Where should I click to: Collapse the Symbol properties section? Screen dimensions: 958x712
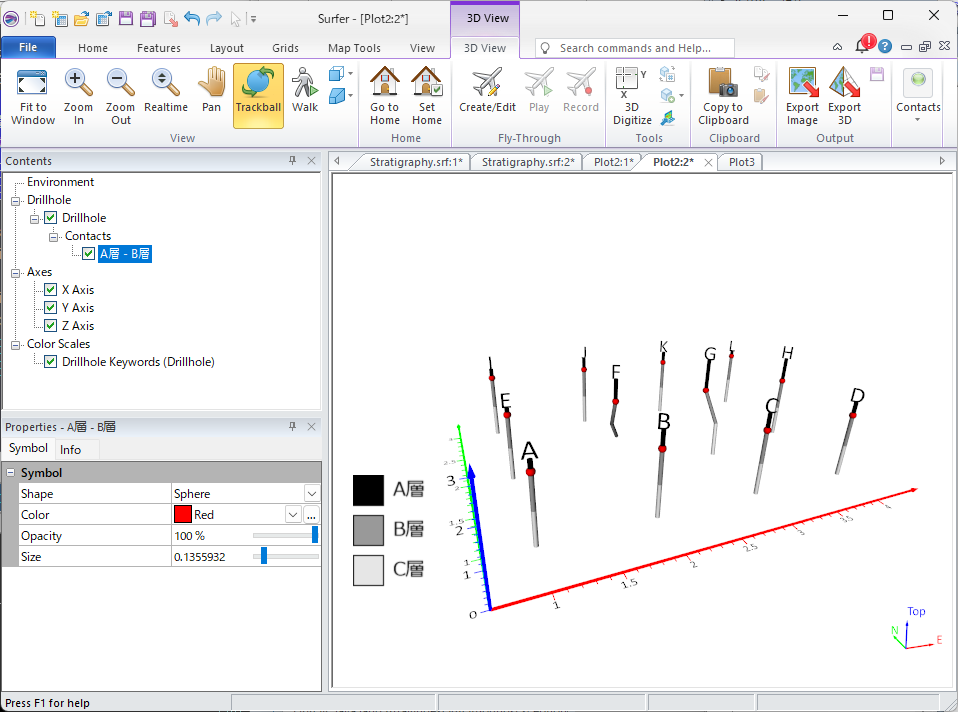click(x=11, y=473)
